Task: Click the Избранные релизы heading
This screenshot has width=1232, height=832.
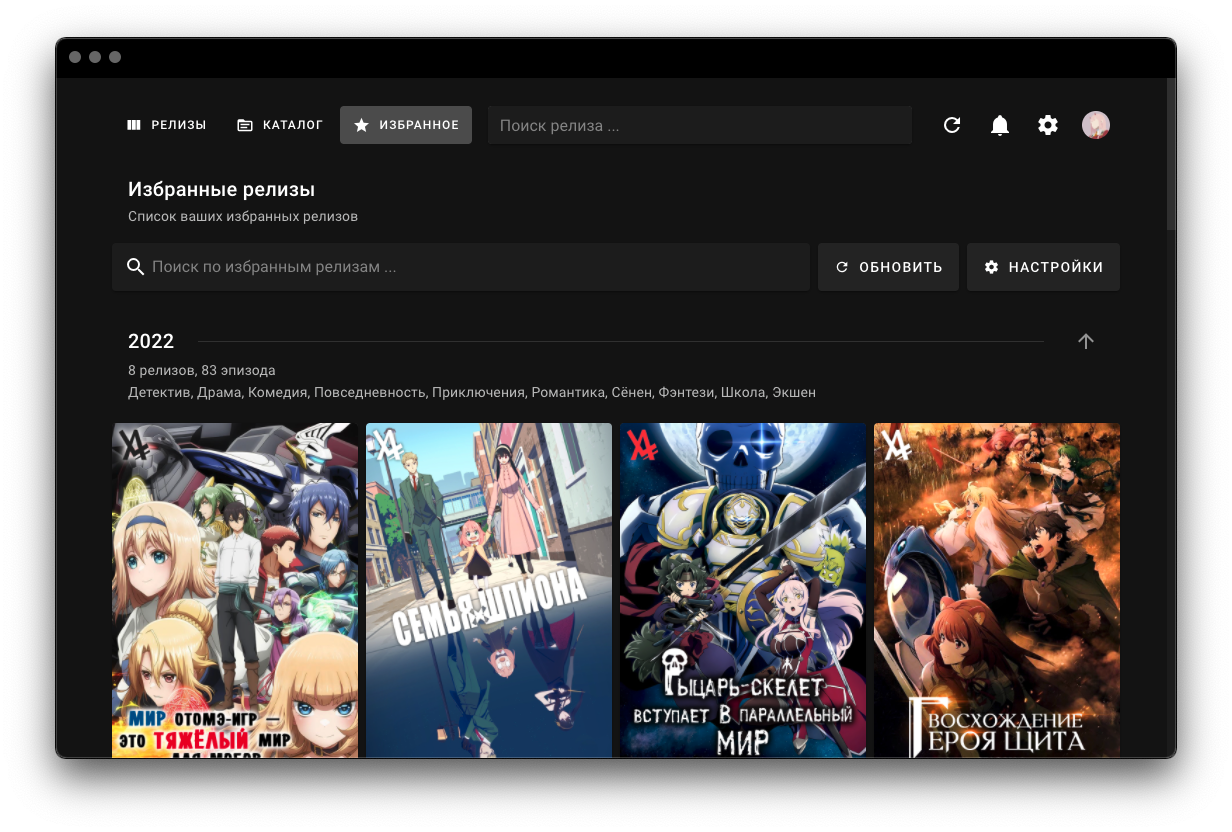Action: pyautogui.click(x=222, y=189)
